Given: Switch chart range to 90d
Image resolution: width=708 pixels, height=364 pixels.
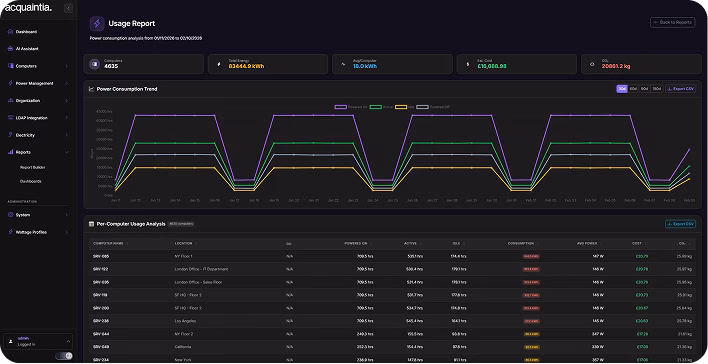Looking at the screenshot, I should (645, 89).
